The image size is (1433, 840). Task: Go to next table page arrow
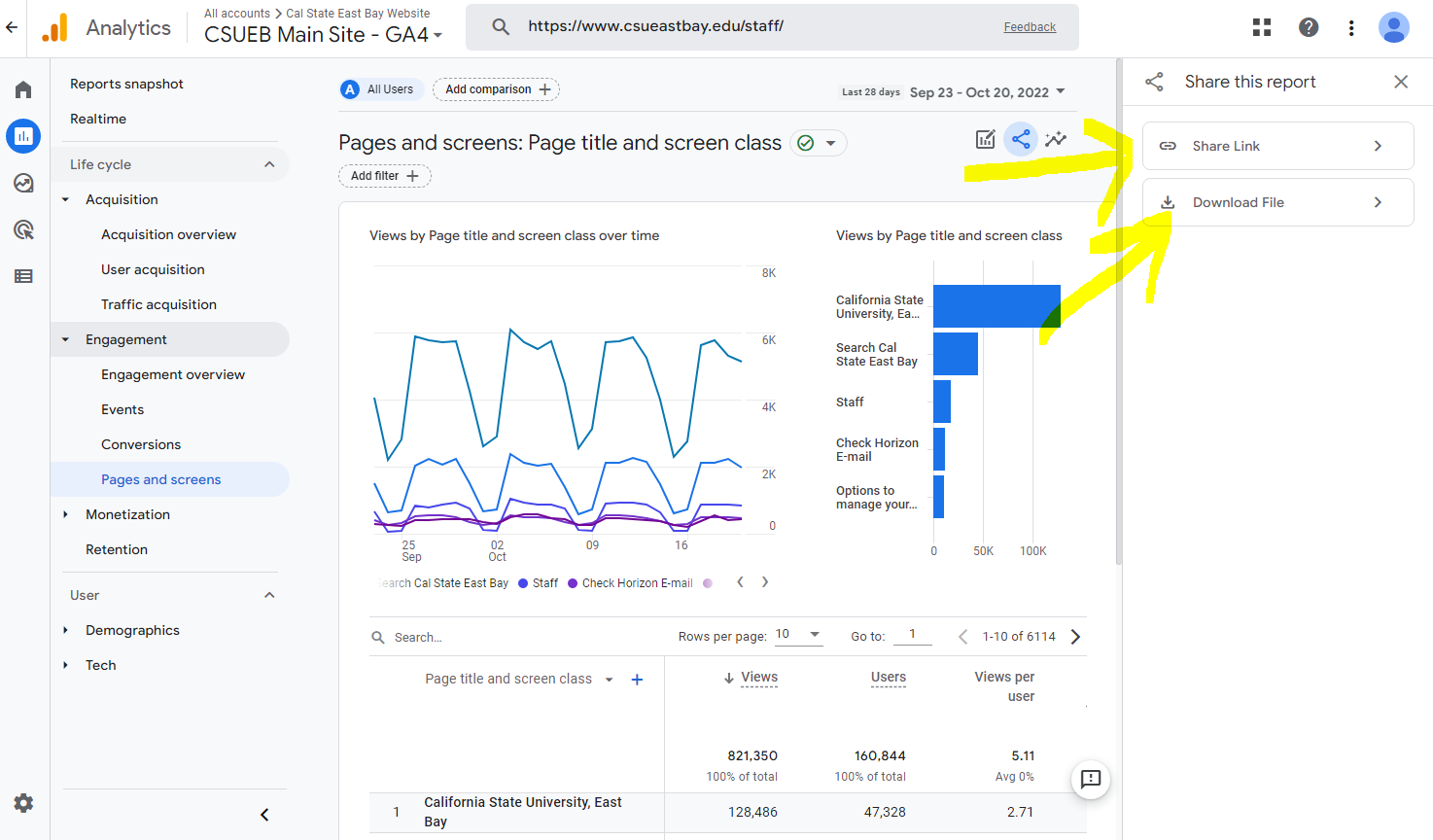[1075, 637]
